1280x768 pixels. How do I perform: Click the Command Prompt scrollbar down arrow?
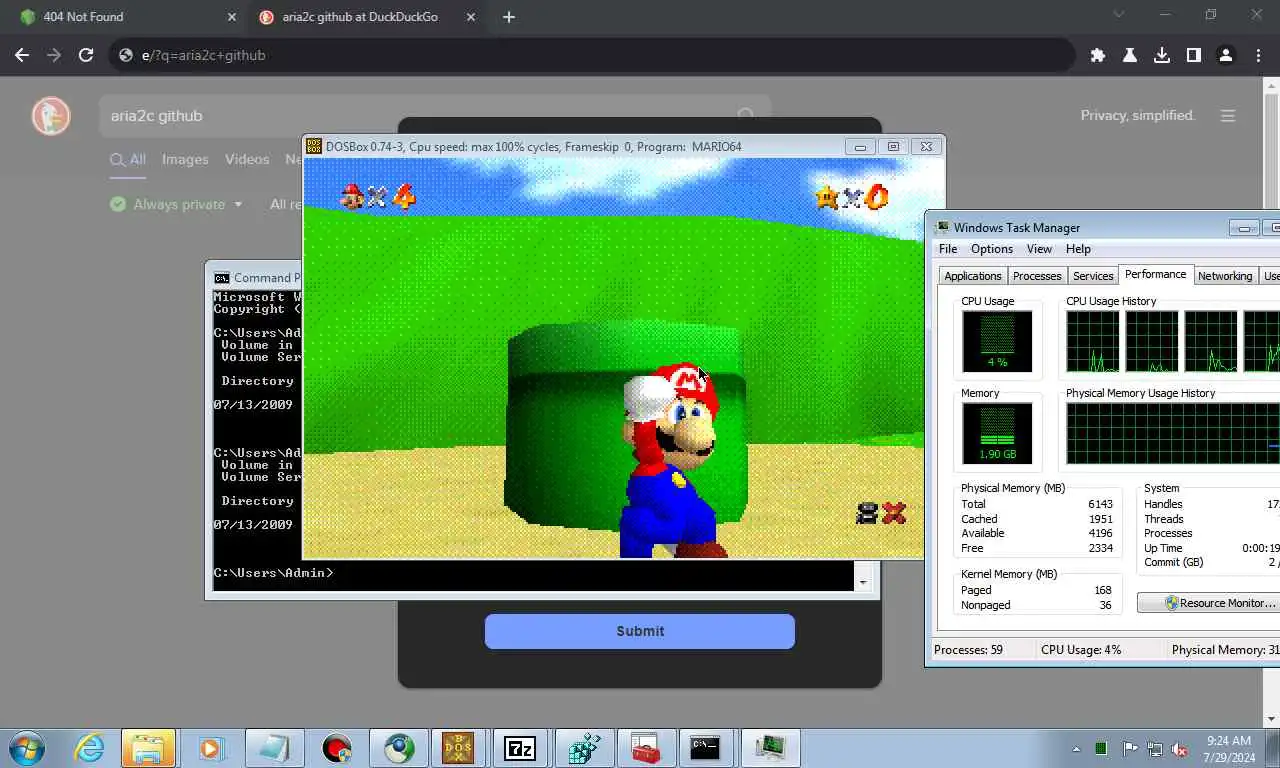click(863, 581)
